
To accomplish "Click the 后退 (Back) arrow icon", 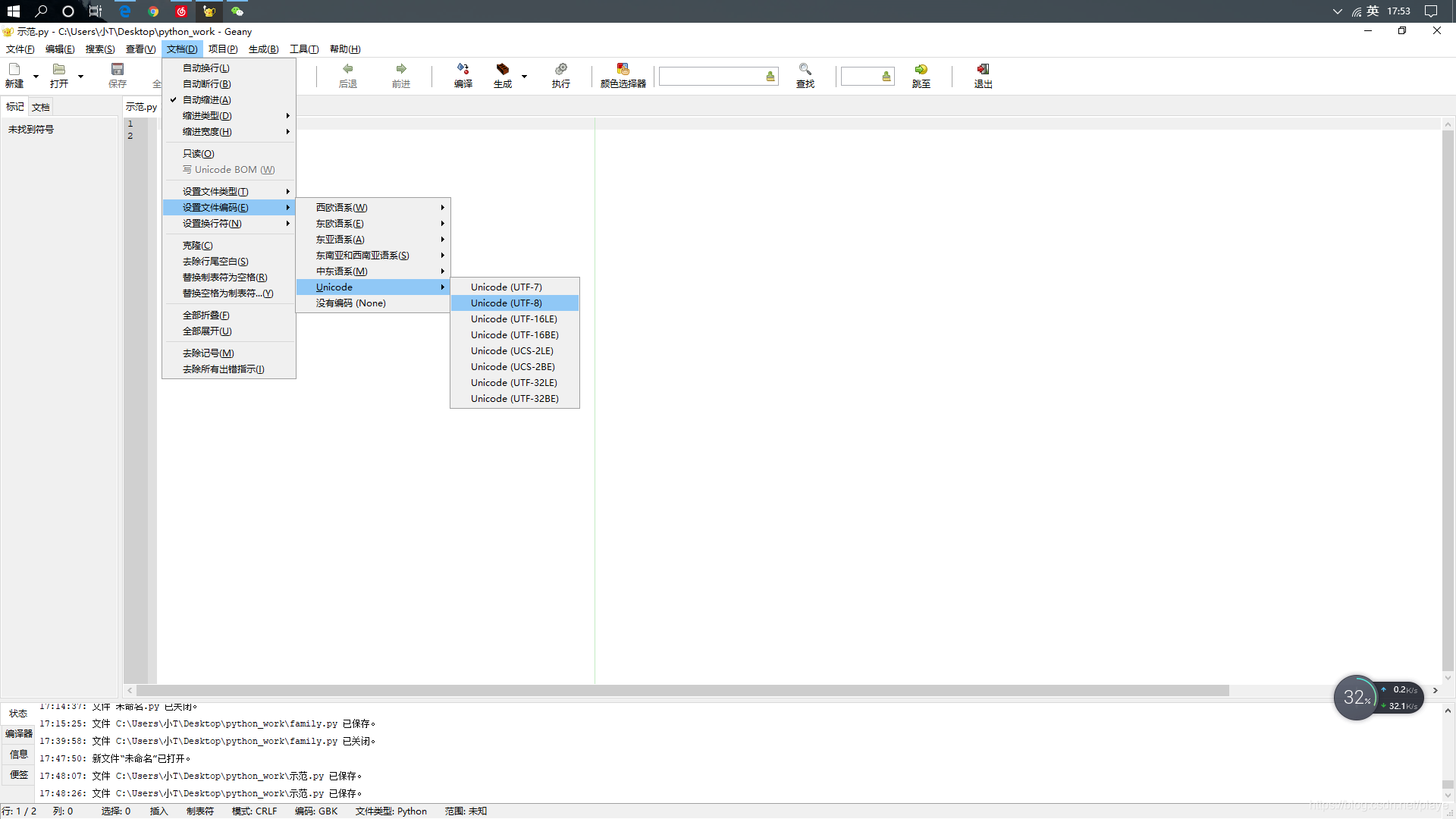I will coord(348,69).
